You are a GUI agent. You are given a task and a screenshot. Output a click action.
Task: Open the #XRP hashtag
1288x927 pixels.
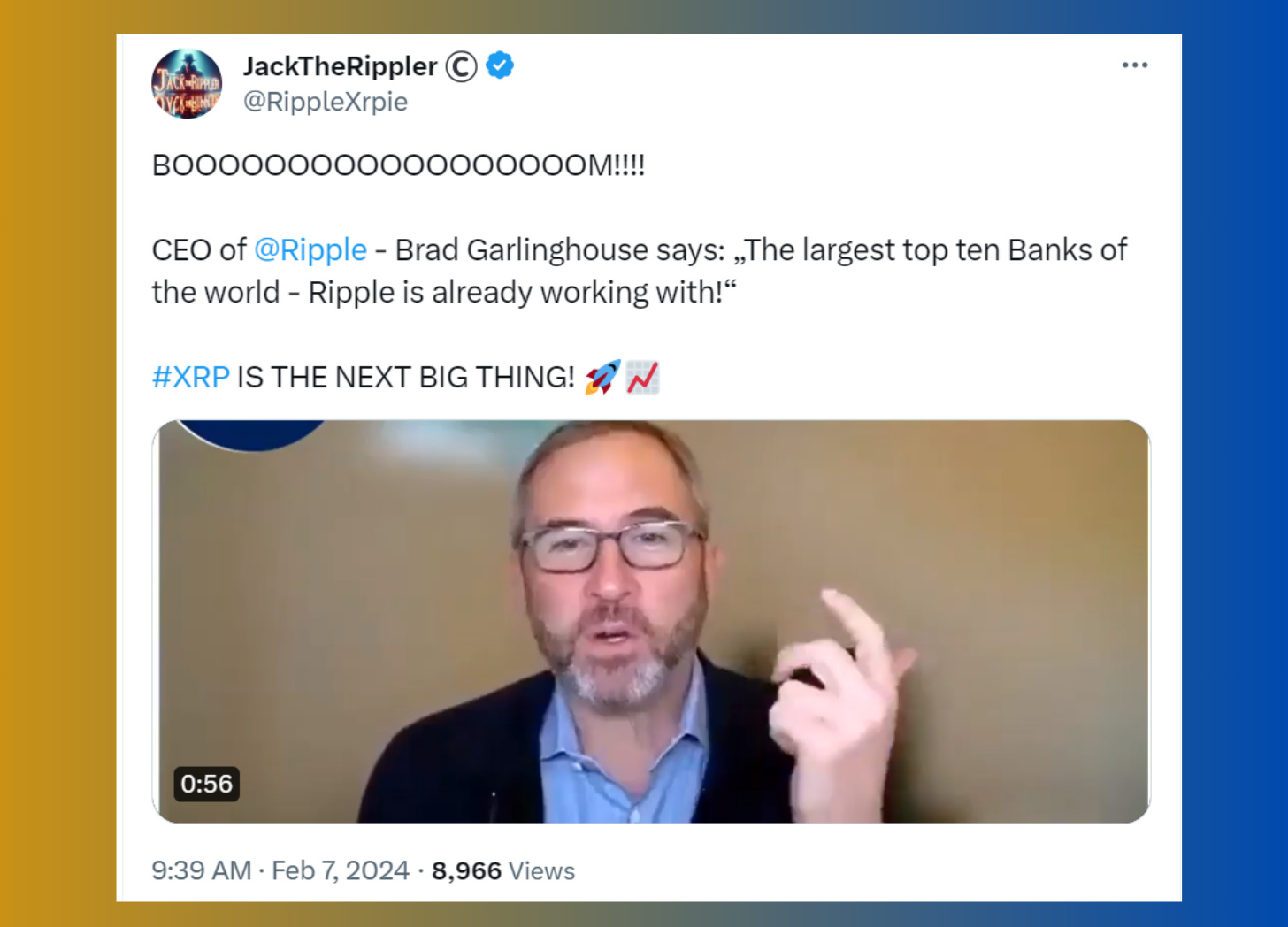point(191,378)
